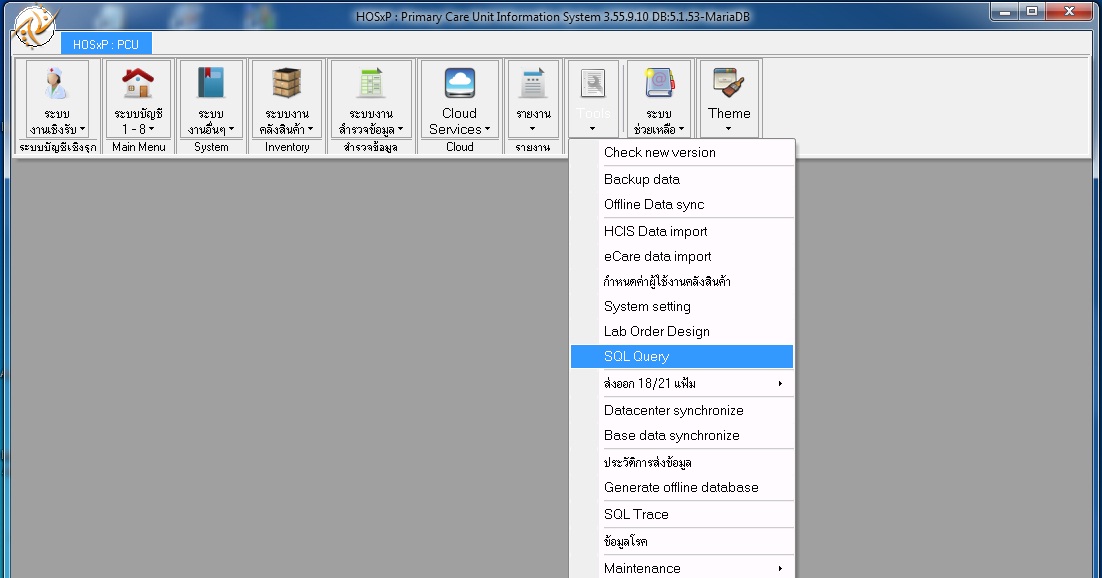Expand the รายงาน dropdown arrow
The image size is (1102, 578).
[532, 129]
